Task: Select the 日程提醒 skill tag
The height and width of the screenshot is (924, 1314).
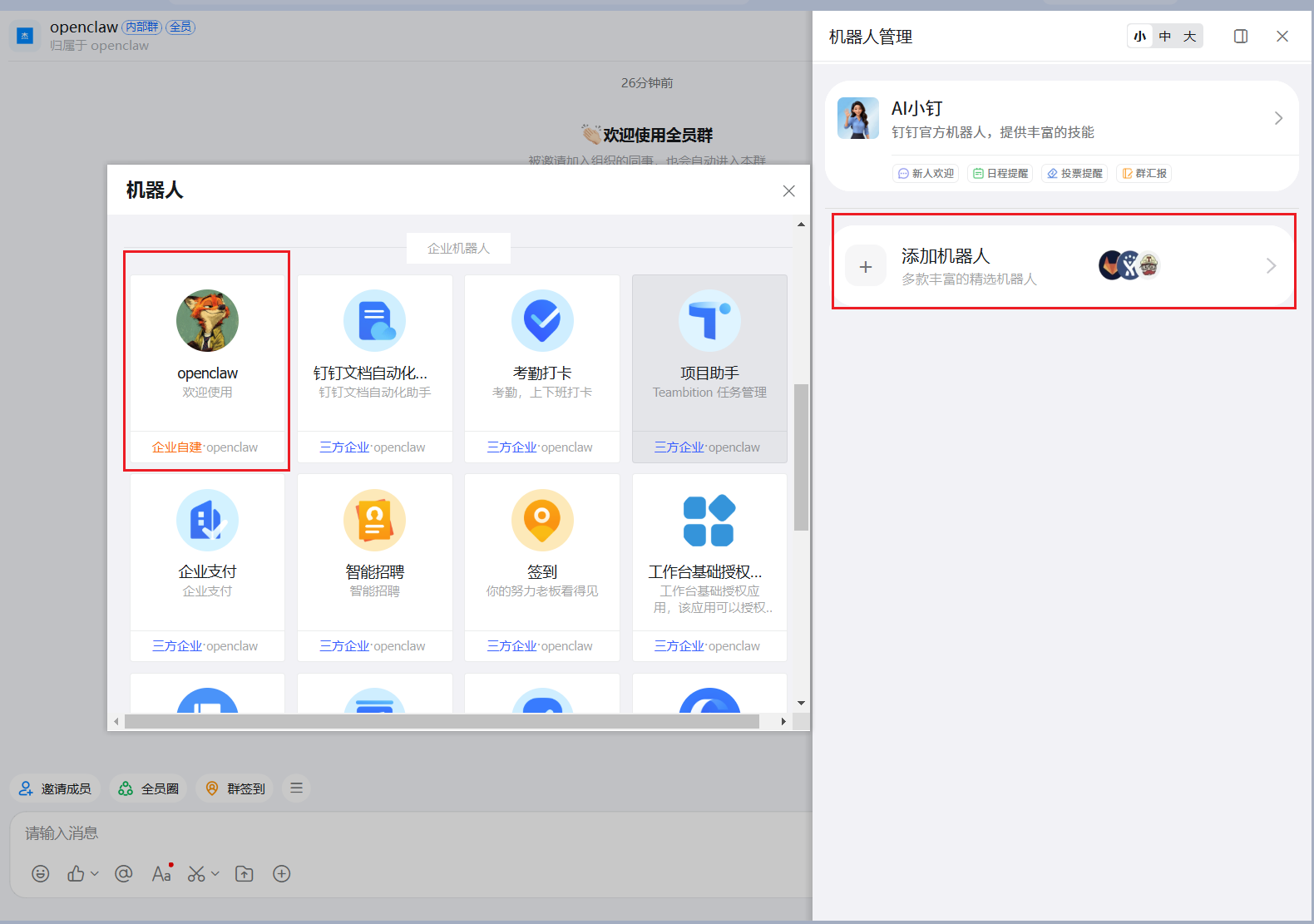Action: click(x=1000, y=173)
